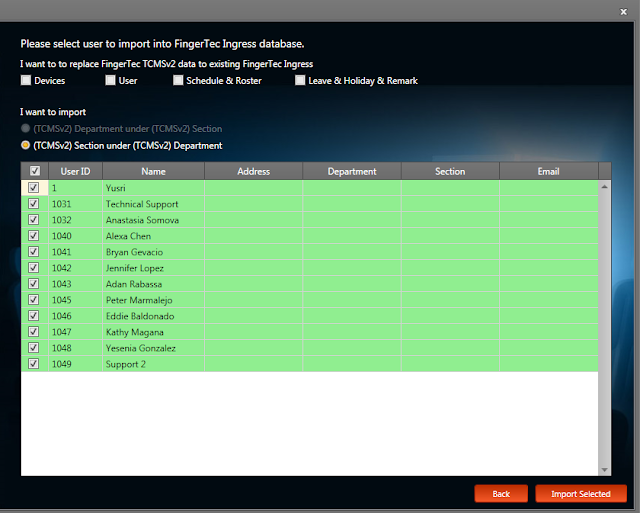Toggle Adan Rabassa's selection checkbox
Image resolution: width=640 pixels, height=513 pixels.
(x=33, y=283)
